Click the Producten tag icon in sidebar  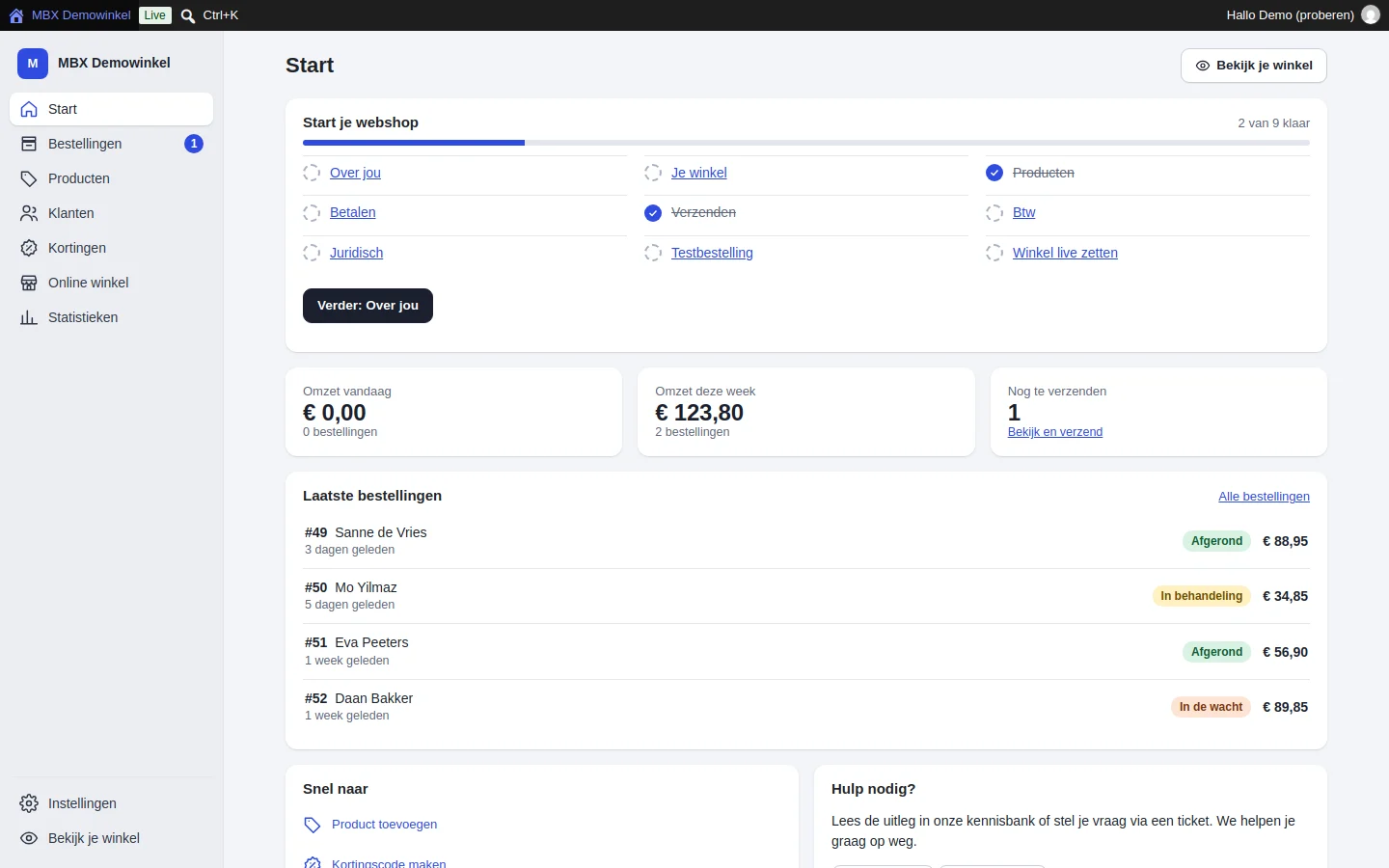pyautogui.click(x=29, y=178)
